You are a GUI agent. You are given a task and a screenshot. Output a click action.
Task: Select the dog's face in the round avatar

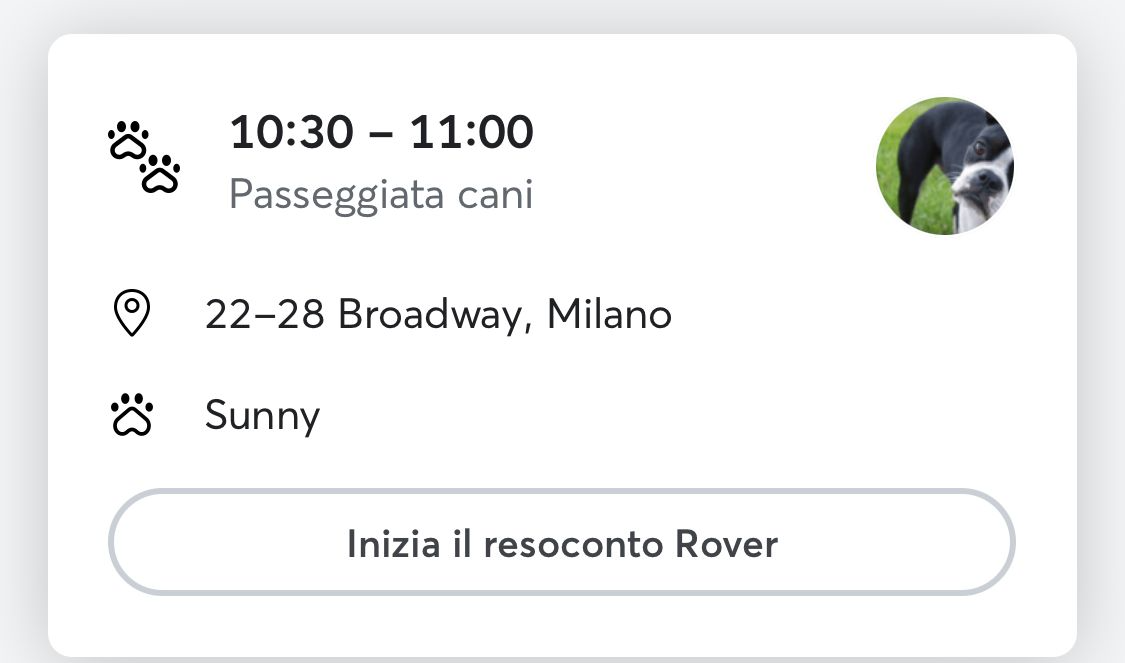[x=980, y=176]
